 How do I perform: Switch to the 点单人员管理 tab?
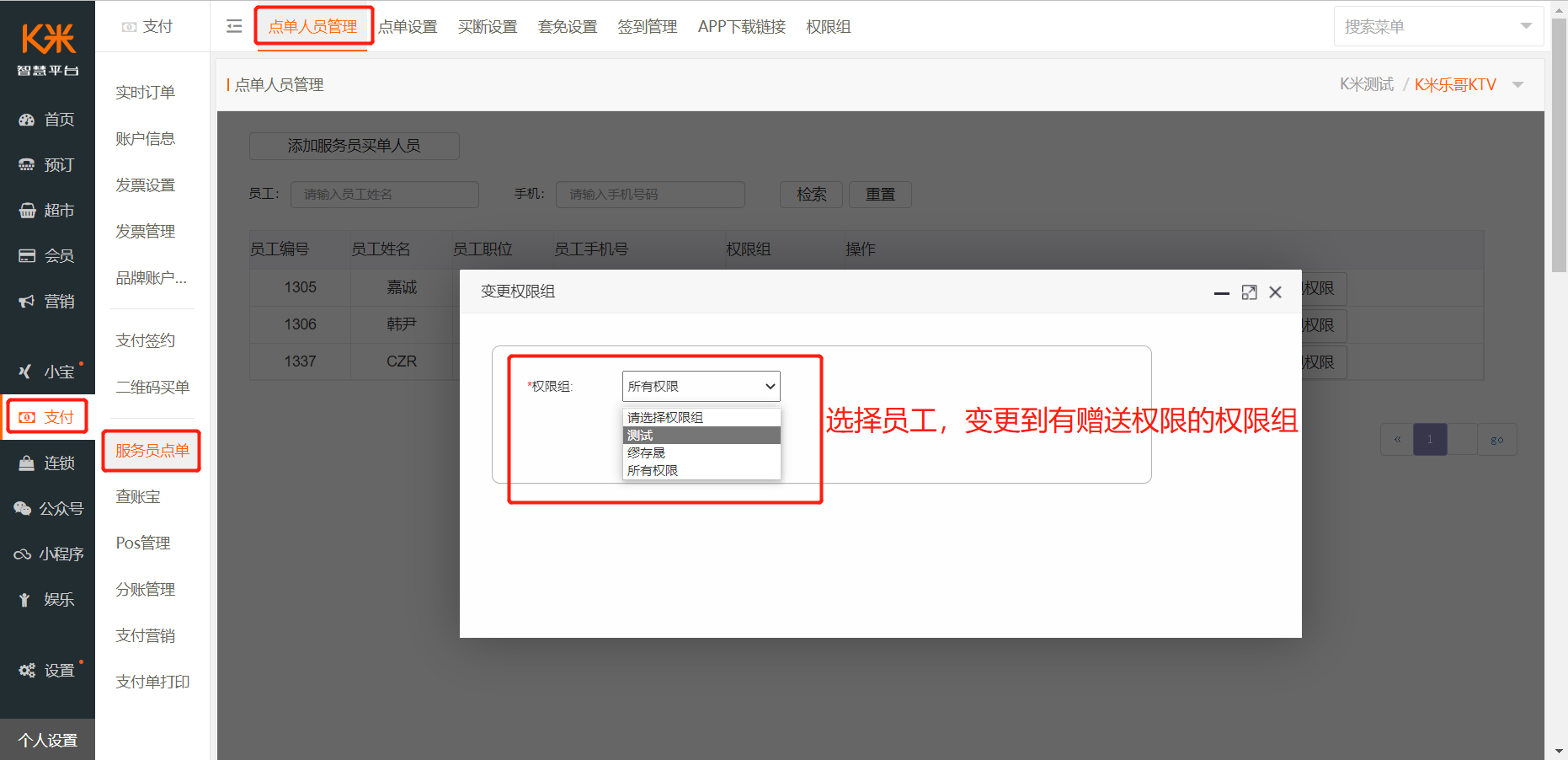click(x=312, y=27)
